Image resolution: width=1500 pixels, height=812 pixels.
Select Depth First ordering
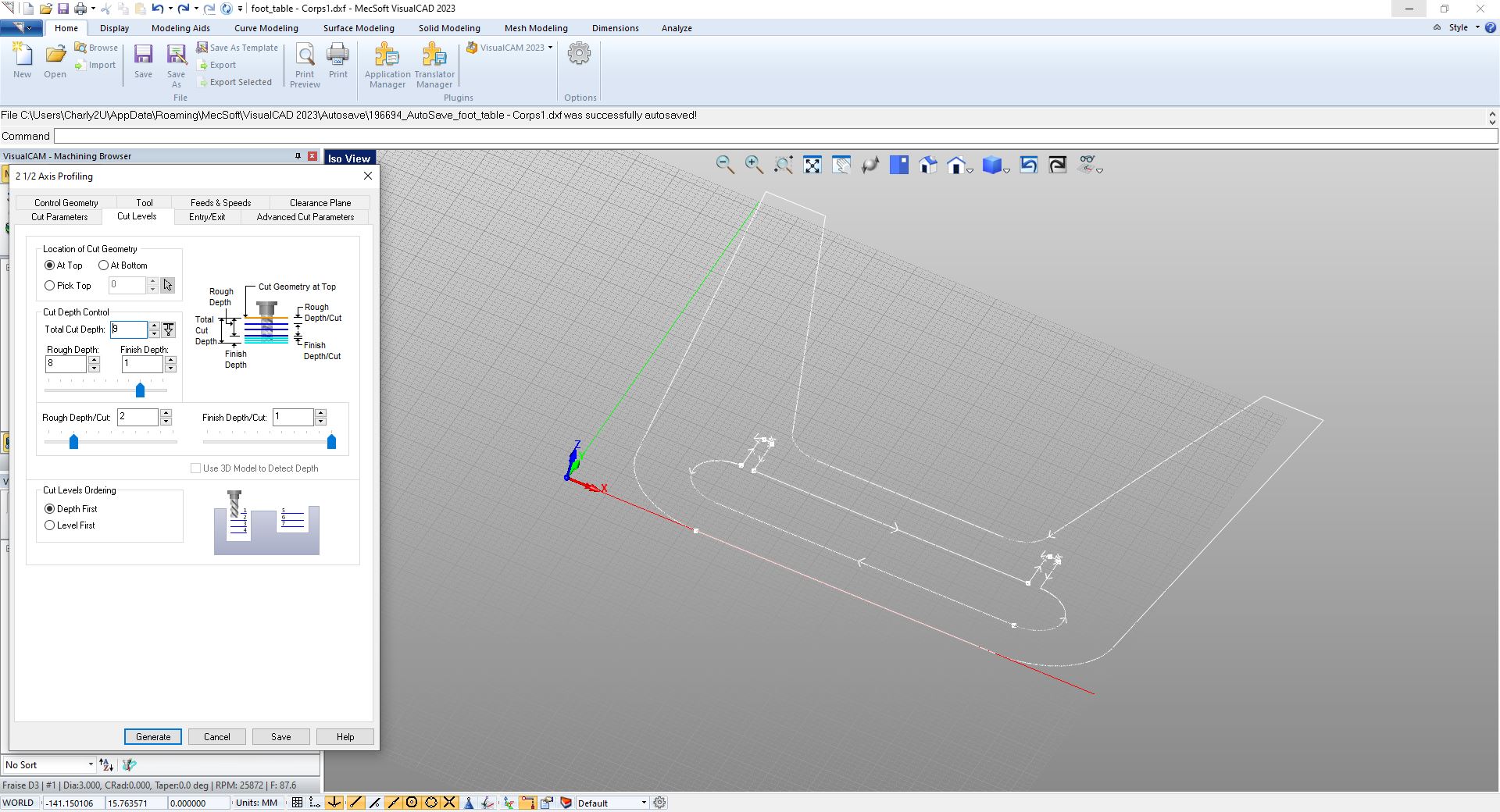tap(50, 509)
